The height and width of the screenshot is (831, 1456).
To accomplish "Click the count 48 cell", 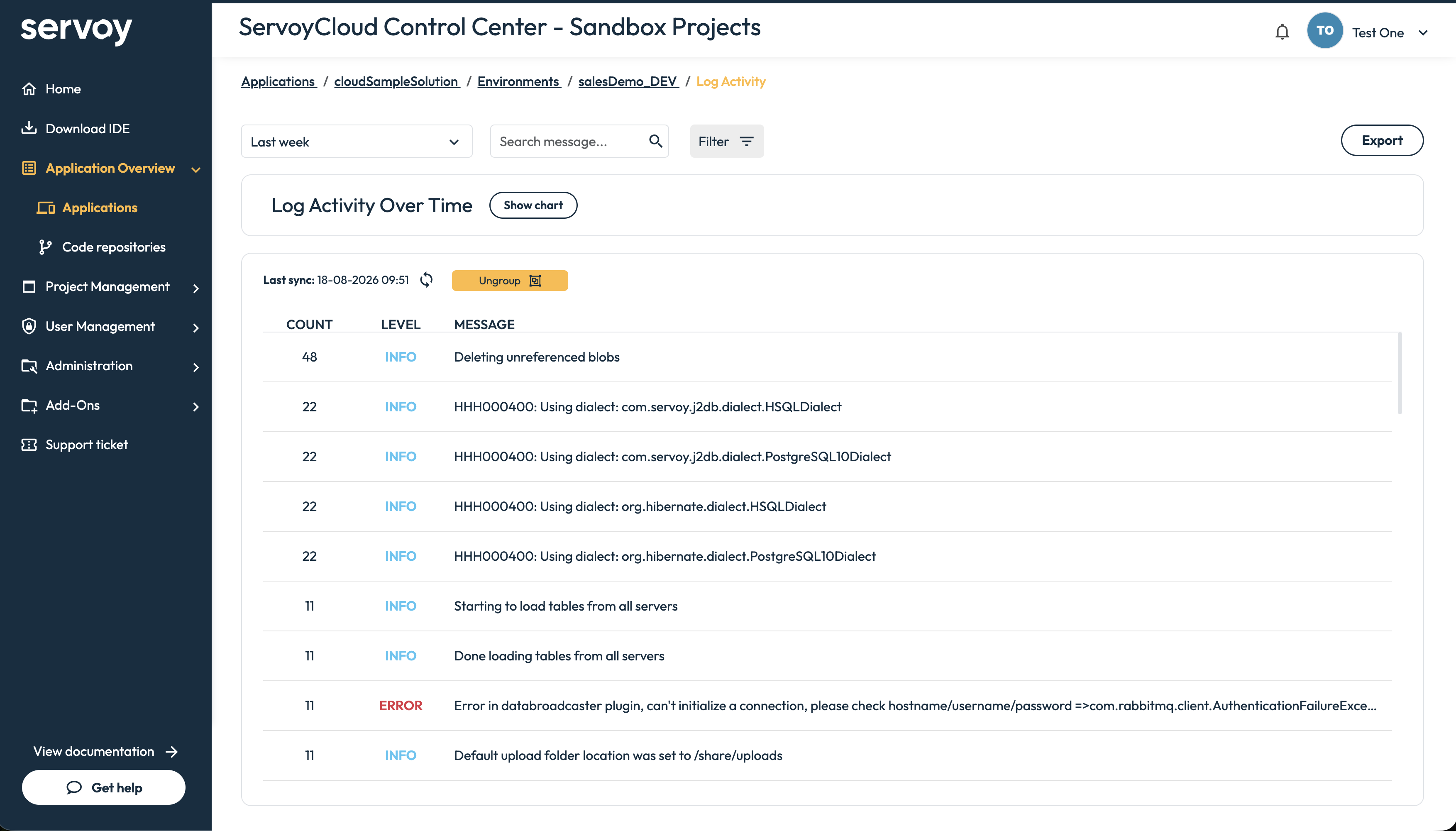I will [309, 357].
